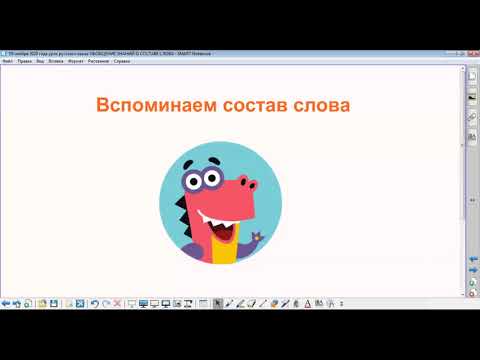This screenshot has height=360, width=480.
Task: Open the Вставка menu
Action: (x=56, y=61)
